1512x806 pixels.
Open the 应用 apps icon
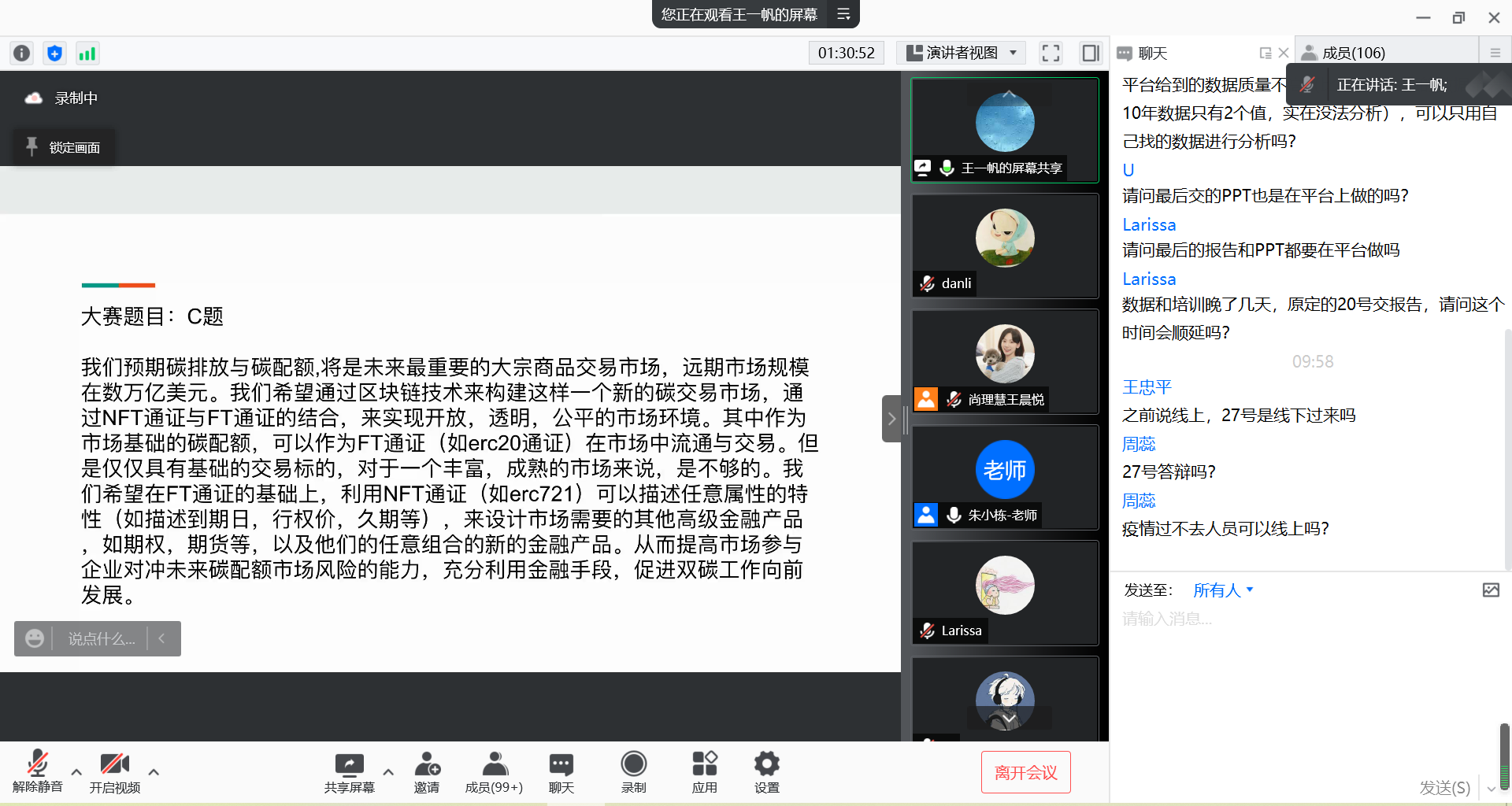(x=704, y=771)
